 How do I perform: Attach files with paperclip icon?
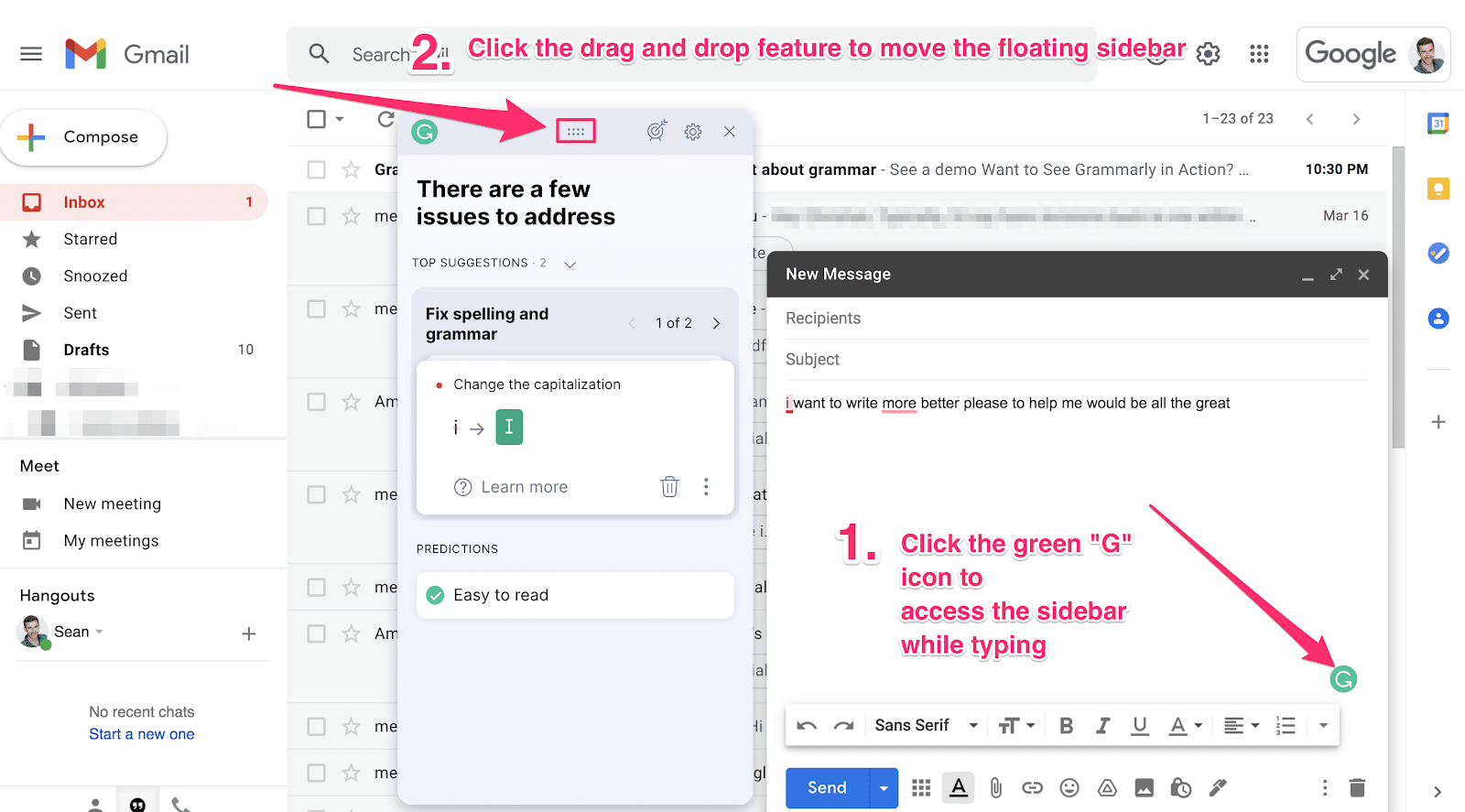(996, 787)
